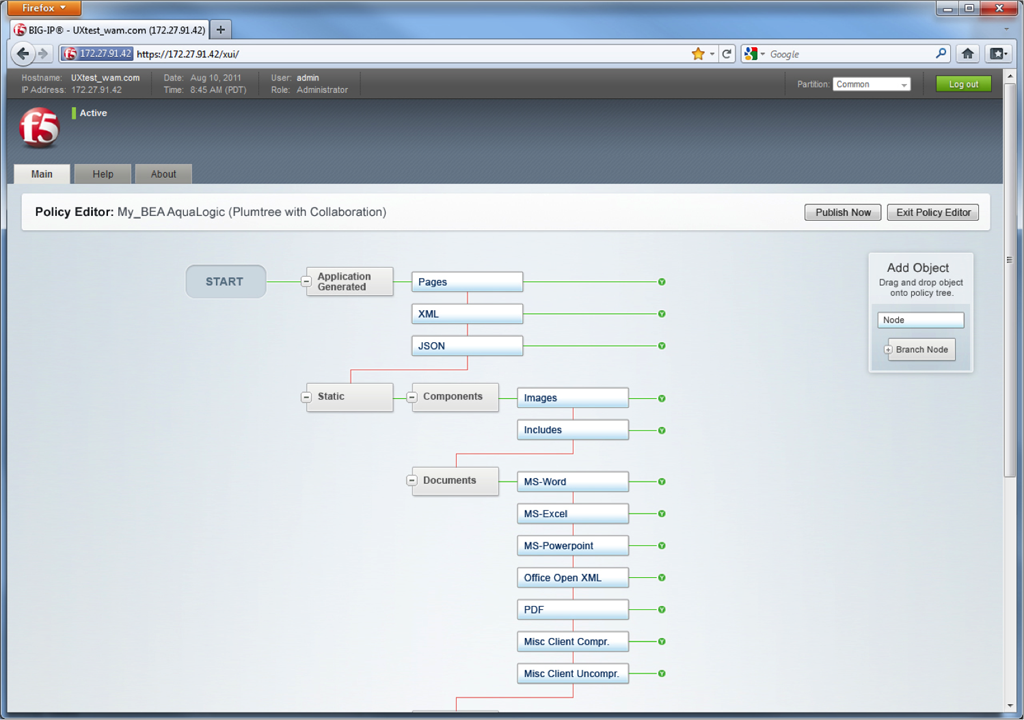Click the green endpoint icon beside MS-Word
The width and height of the screenshot is (1024, 720).
click(662, 482)
